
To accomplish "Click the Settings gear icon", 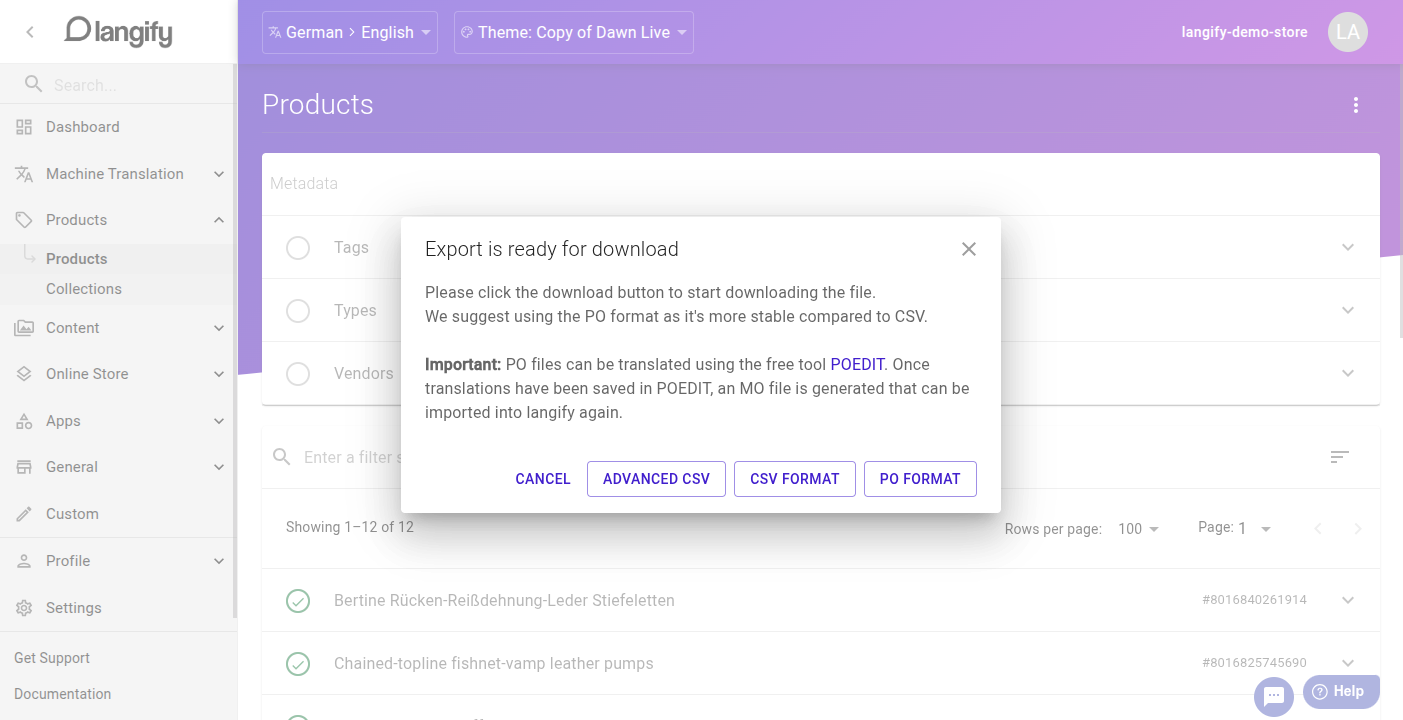I will pyautogui.click(x=24, y=608).
